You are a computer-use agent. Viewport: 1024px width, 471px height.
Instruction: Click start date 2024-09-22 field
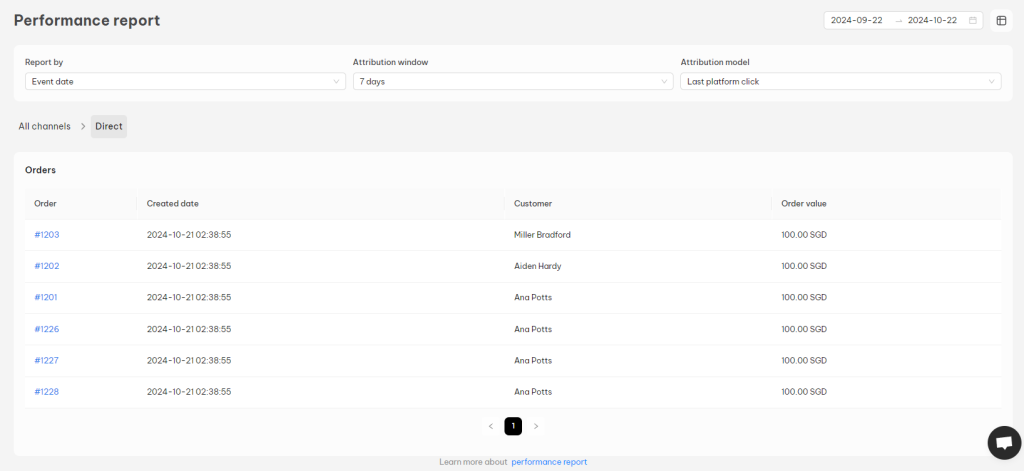857,20
